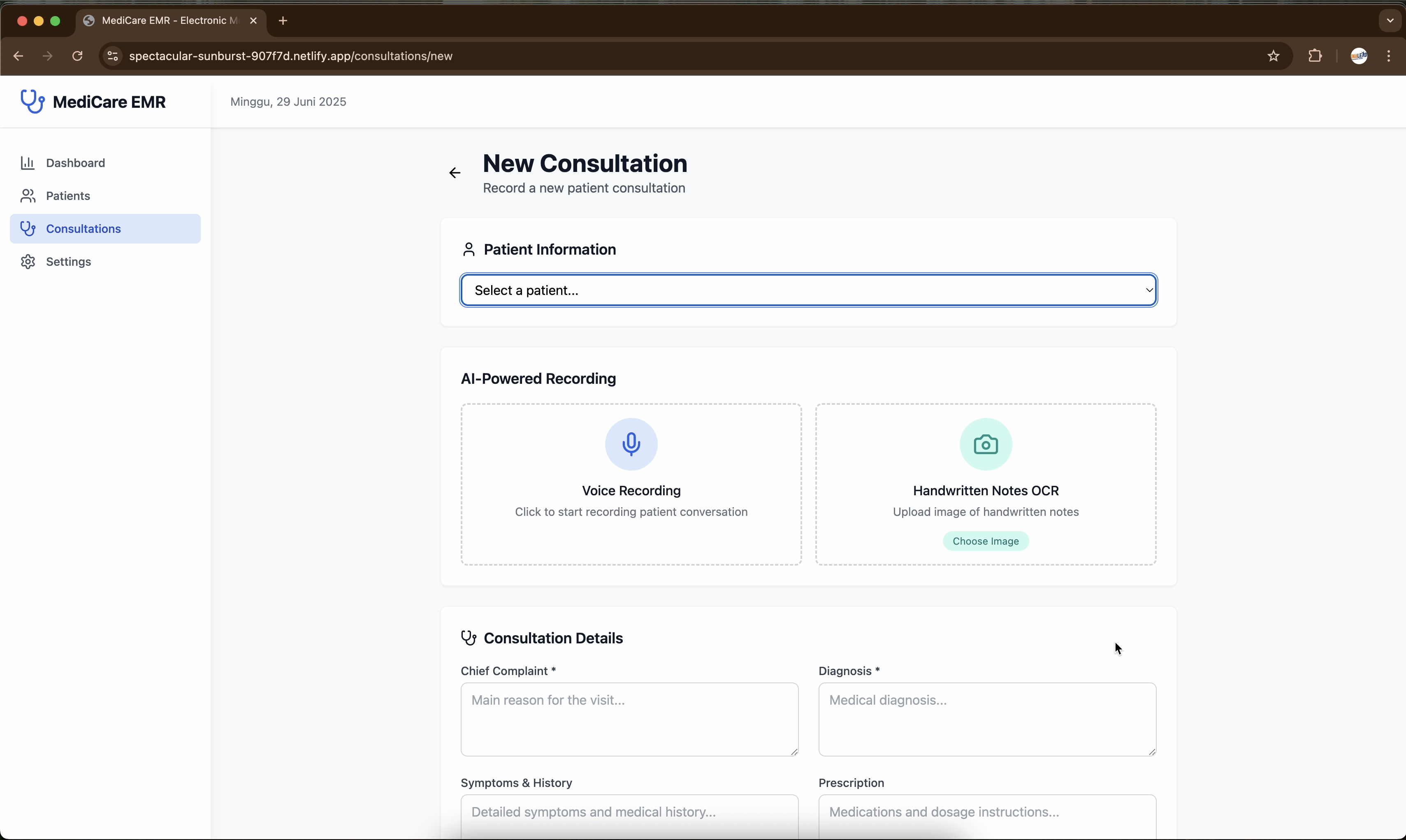Click the back arrow beside New Consultation
This screenshot has width=1406, height=840.
(455, 173)
